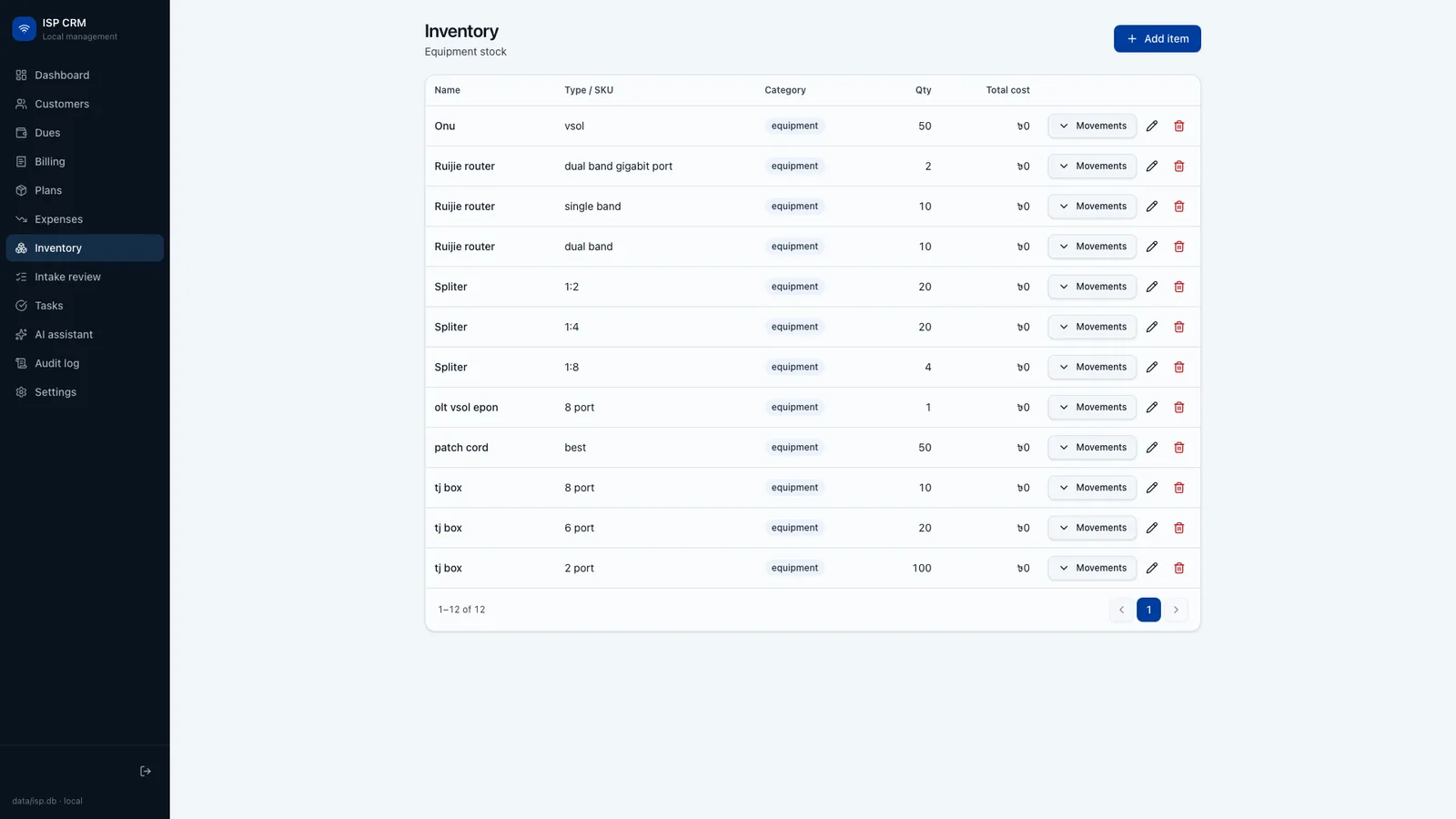Image resolution: width=1456 pixels, height=819 pixels.
Task: Select page 1 in pagination
Action: 1148,610
